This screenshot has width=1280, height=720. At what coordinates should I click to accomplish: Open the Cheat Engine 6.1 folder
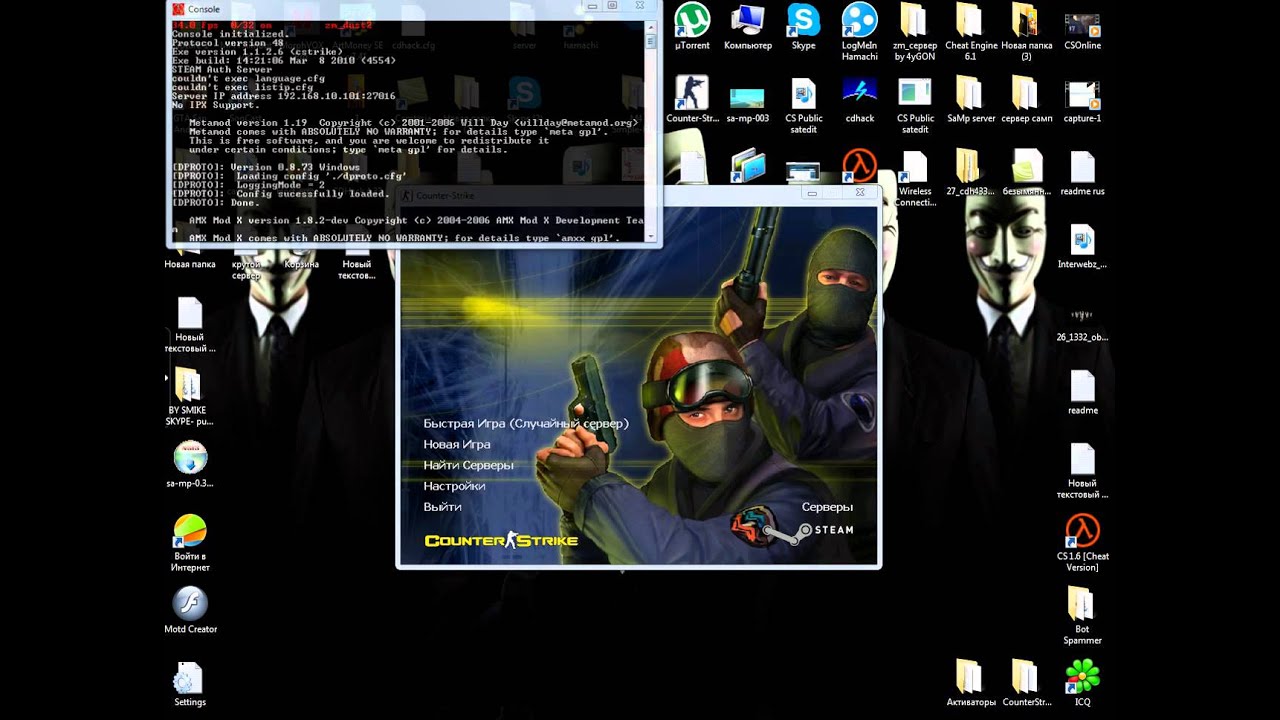pos(970,32)
